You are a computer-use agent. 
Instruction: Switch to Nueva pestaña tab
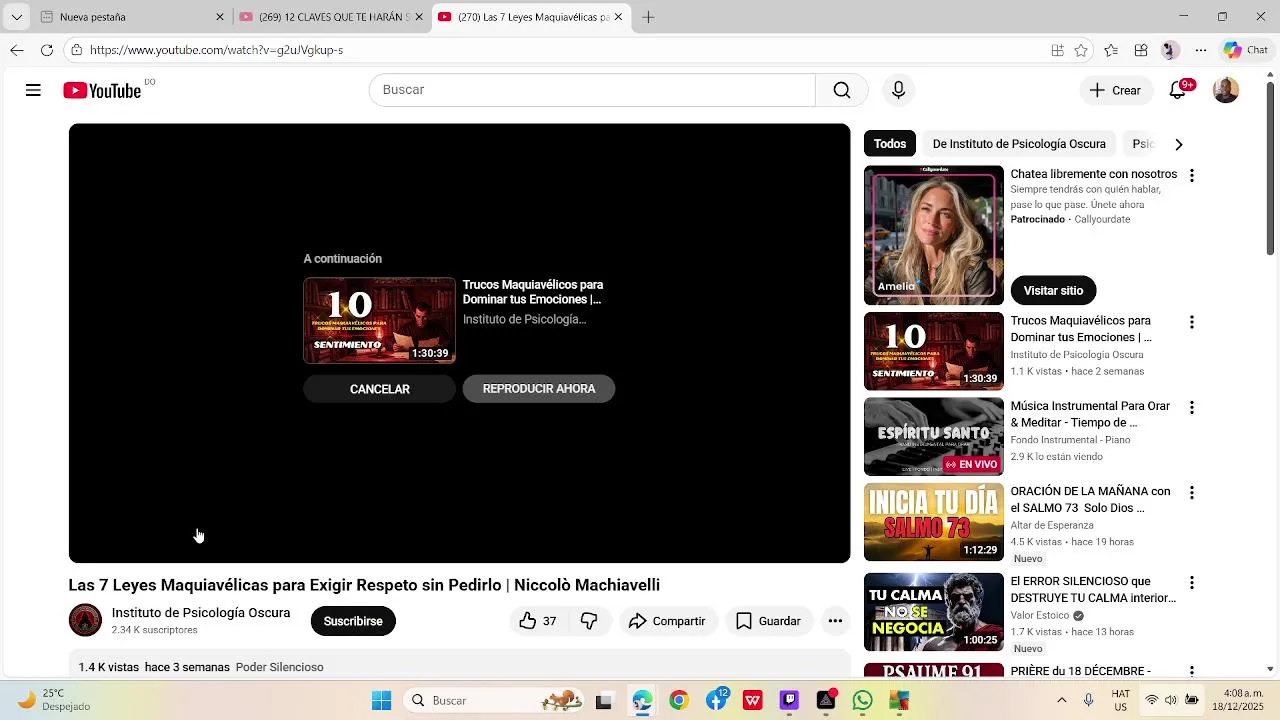click(132, 17)
